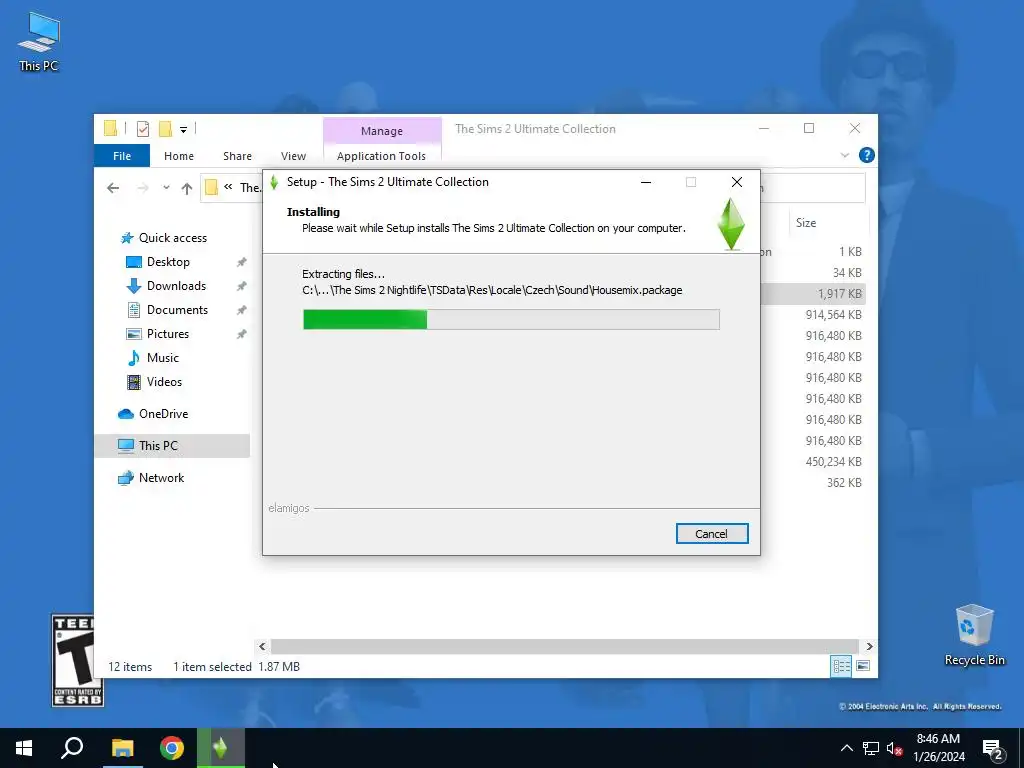Viewport: 1024px width, 768px height.
Task: Select Network in navigation pane
Action: click(x=161, y=477)
